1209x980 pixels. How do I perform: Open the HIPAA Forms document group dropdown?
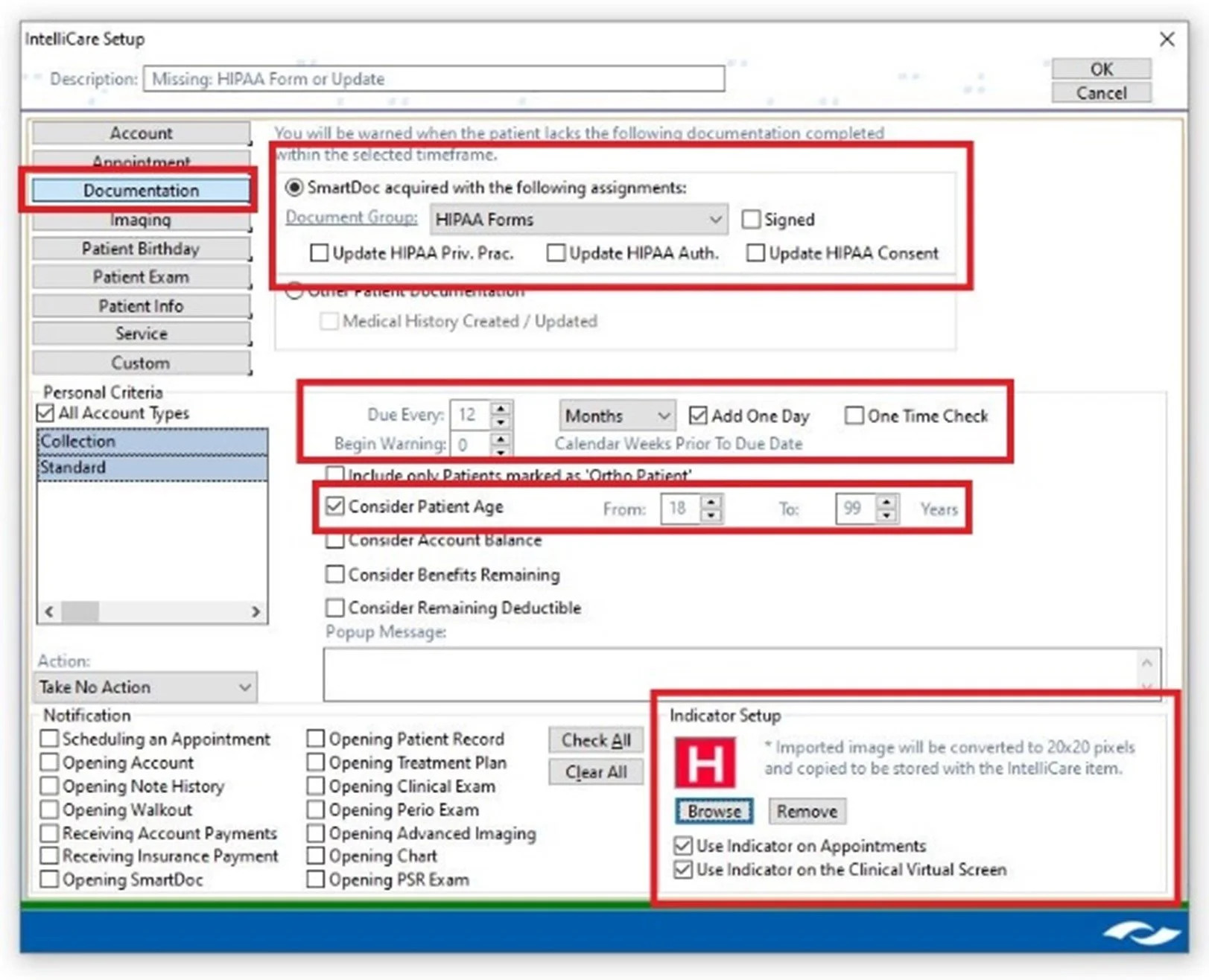[579, 220]
